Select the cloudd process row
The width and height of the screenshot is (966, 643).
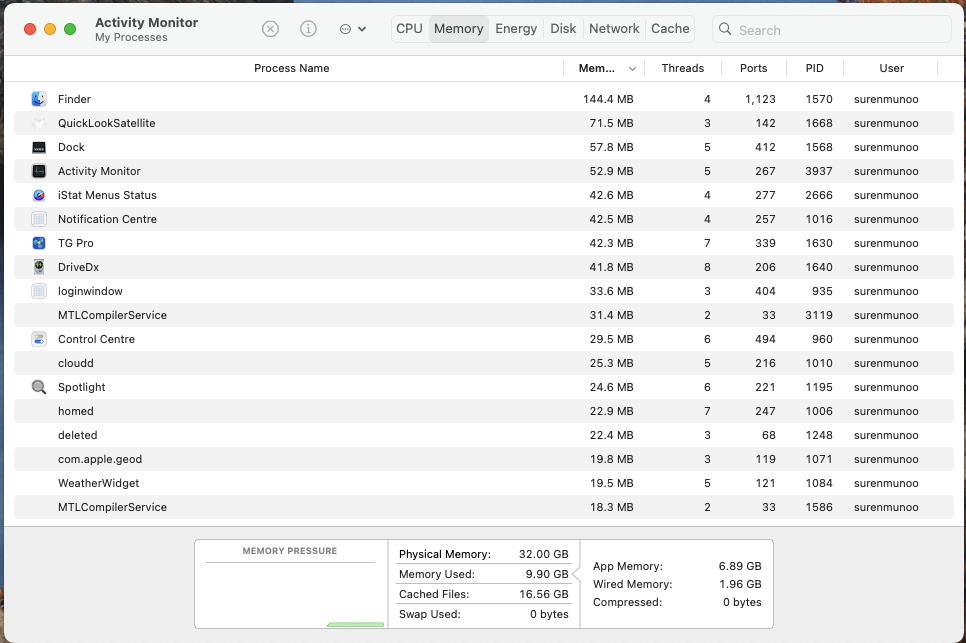coord(484,363)
